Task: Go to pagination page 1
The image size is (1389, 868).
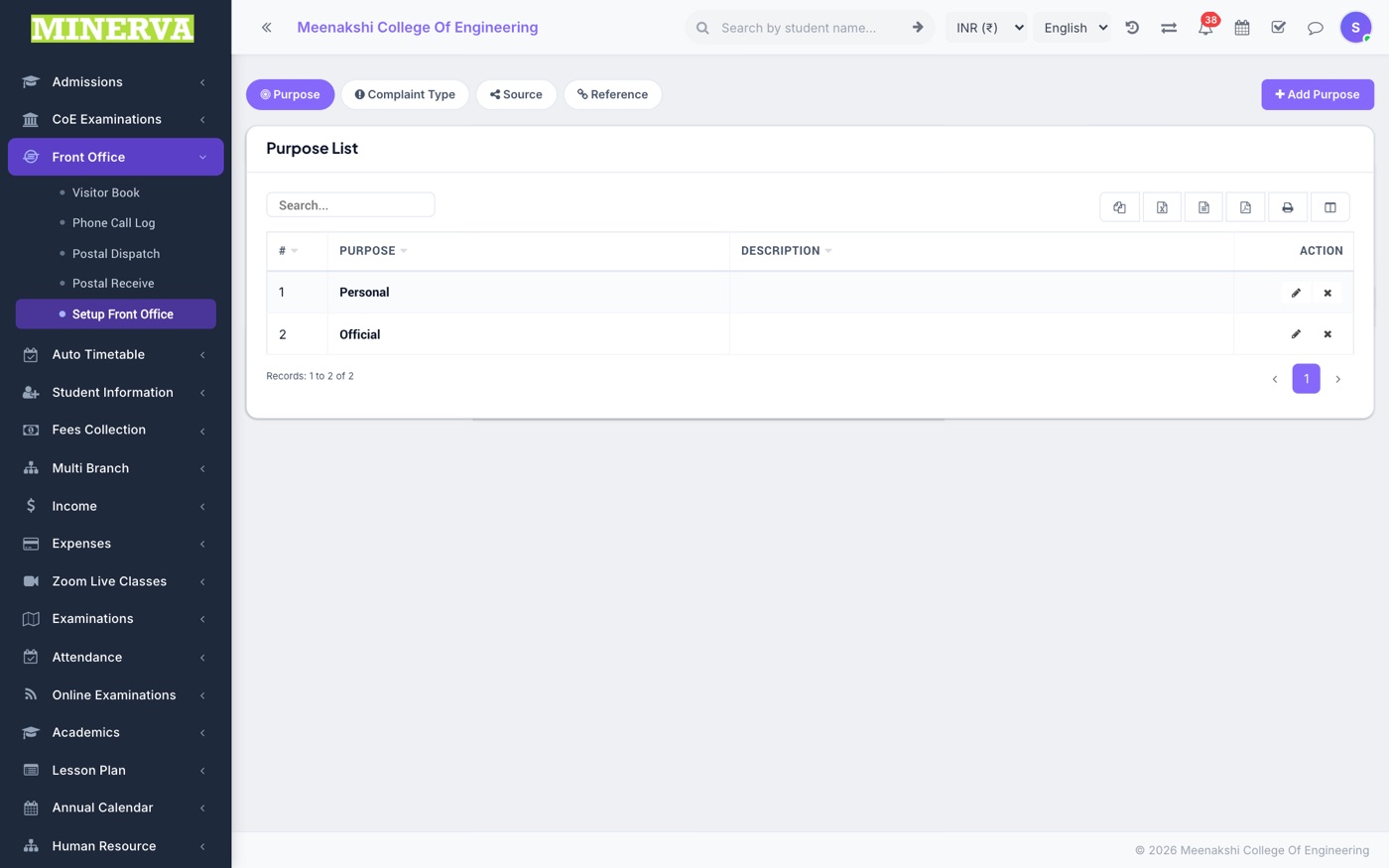Action: 1307,379
